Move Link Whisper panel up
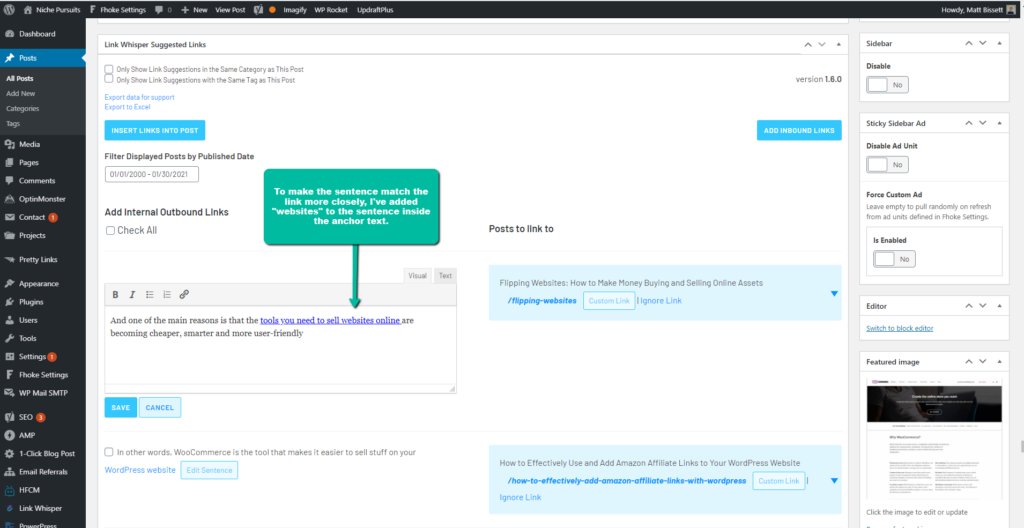 pyautogui.click(x=808, y=44)
